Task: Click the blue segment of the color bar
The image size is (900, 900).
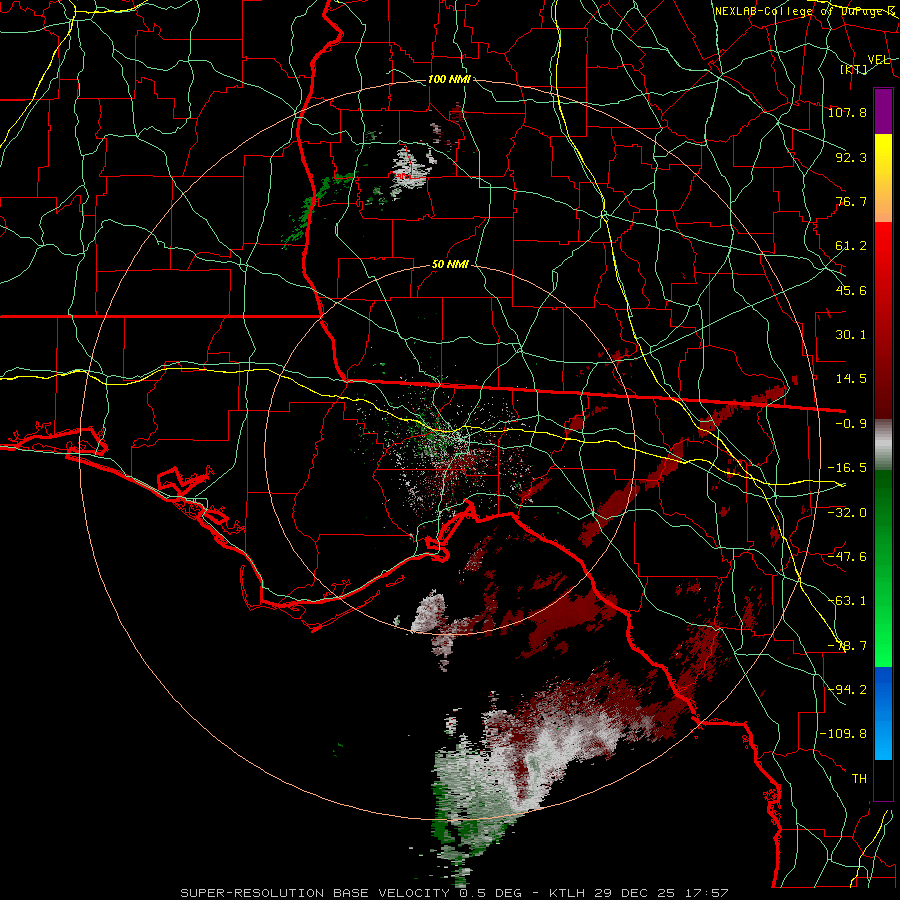Action: pyautogui.click(x=883, y=713)
